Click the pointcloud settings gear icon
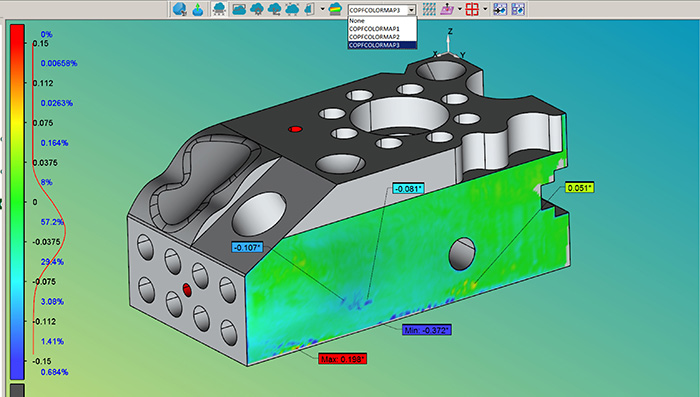Screen dimensions: 700x397 click(257, 9)
